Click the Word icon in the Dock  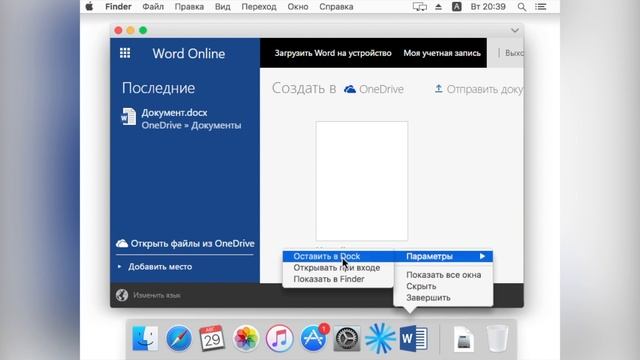(413, 338)
